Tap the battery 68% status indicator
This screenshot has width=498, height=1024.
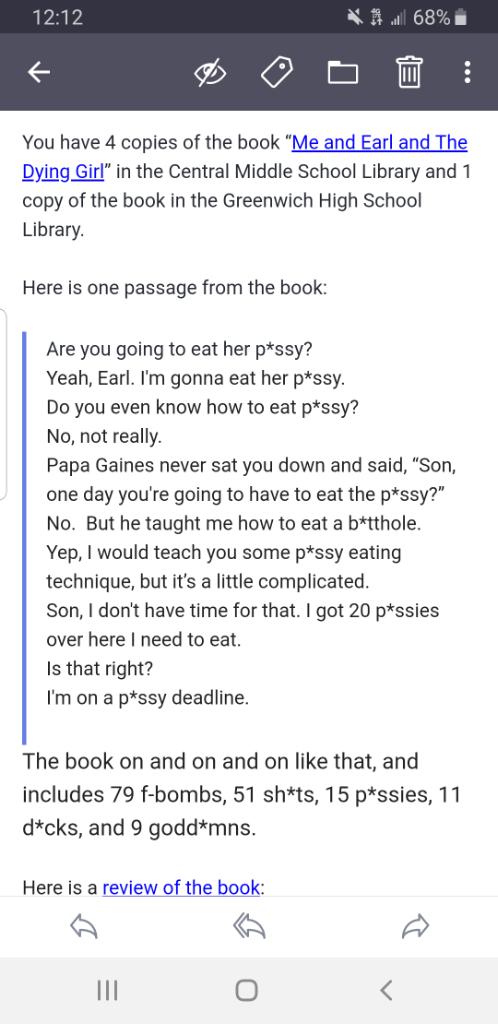click(439, 18)
